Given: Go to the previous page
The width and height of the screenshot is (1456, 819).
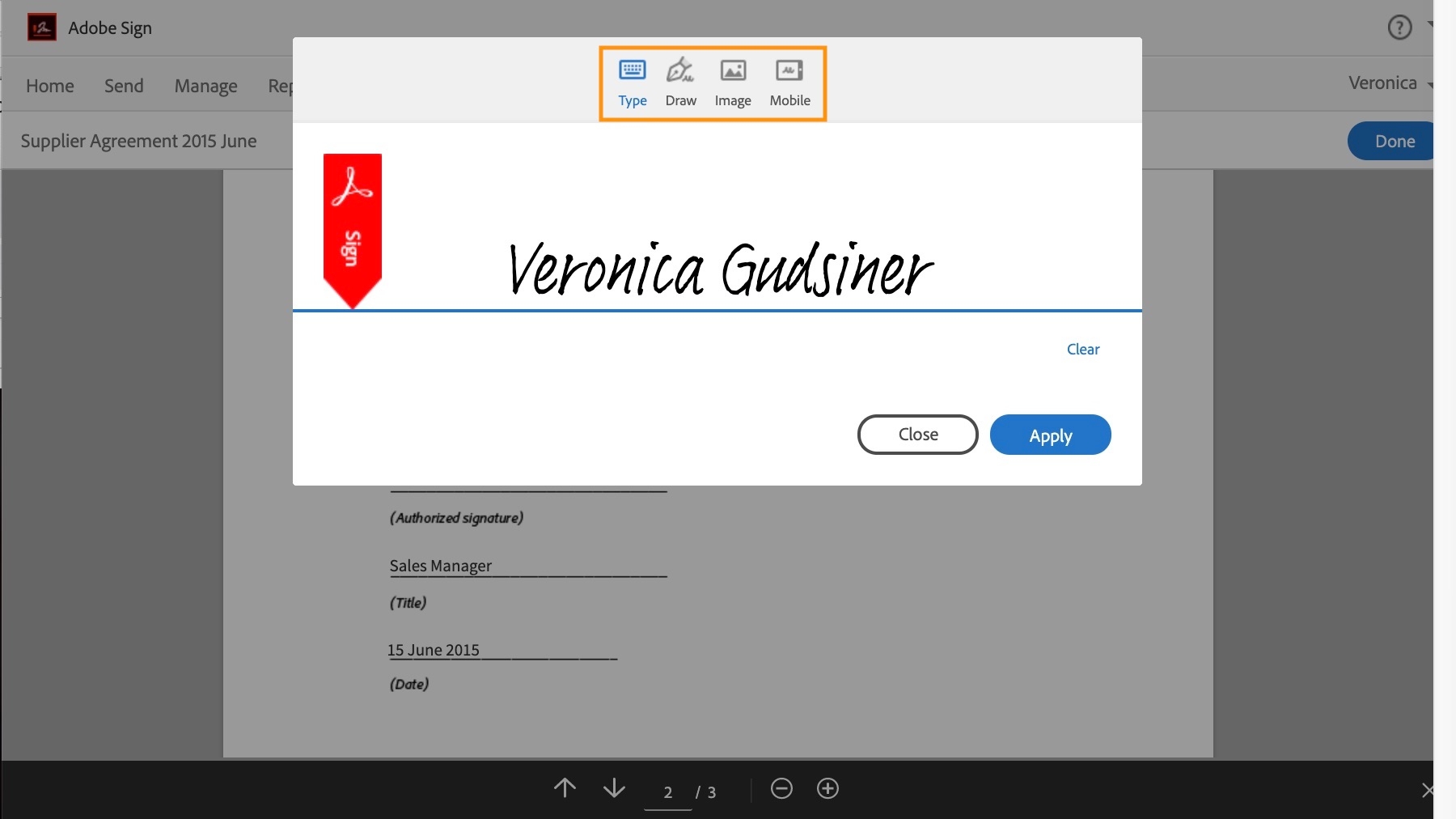Looking at the screenshot, I should click(x=565, y=789).
